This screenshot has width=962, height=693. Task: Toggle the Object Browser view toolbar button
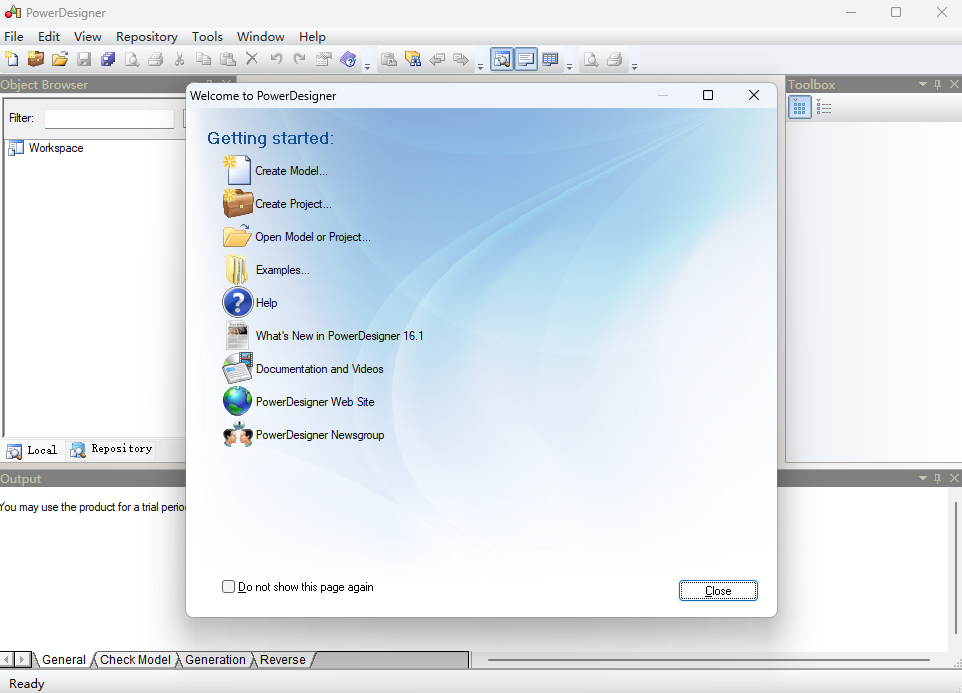(x=502, y=60)
